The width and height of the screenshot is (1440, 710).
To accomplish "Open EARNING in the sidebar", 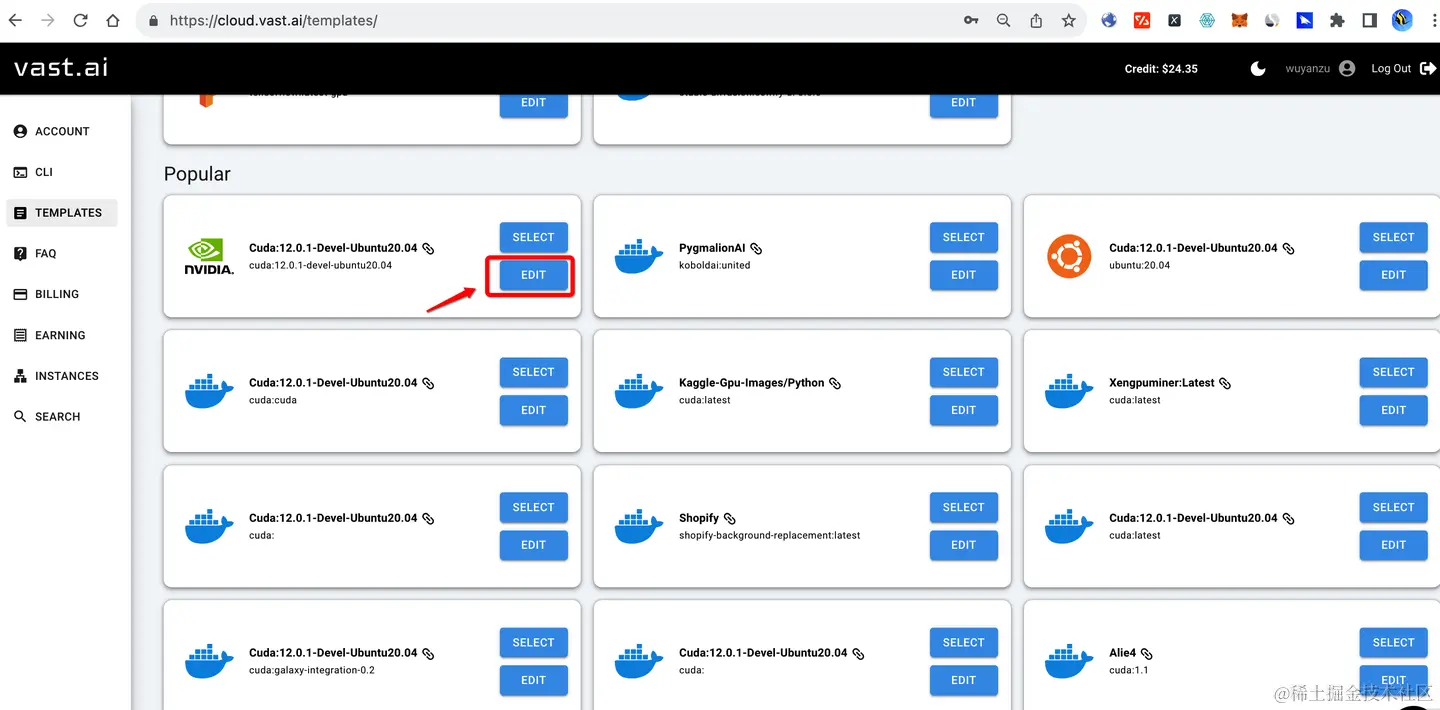I will pos(60,335).
